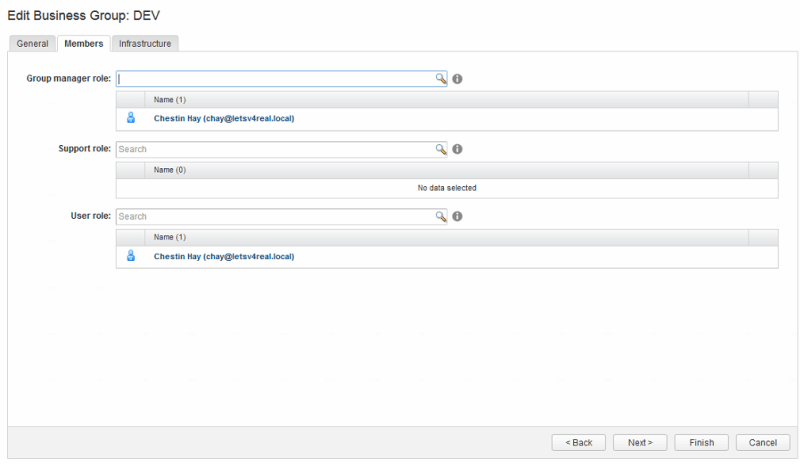Cancel editing the business group
Screen dimensions: 800x466
pos(762,442)
